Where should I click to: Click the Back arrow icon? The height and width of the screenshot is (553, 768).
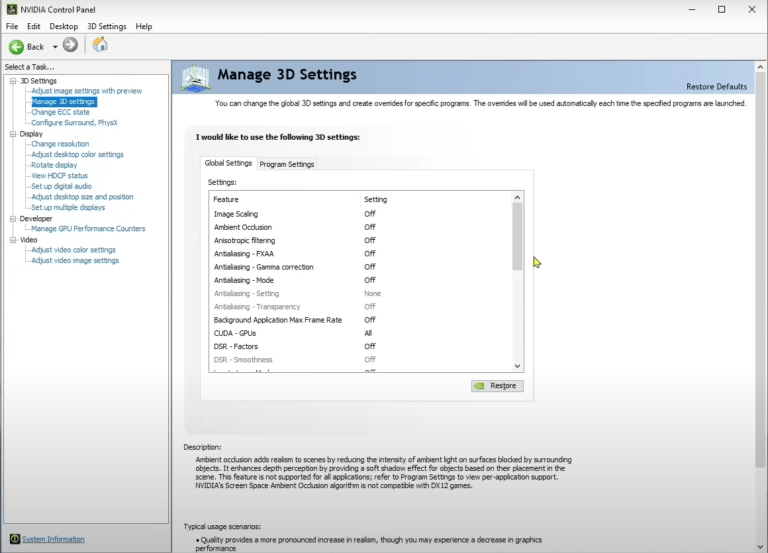[17, 46]
